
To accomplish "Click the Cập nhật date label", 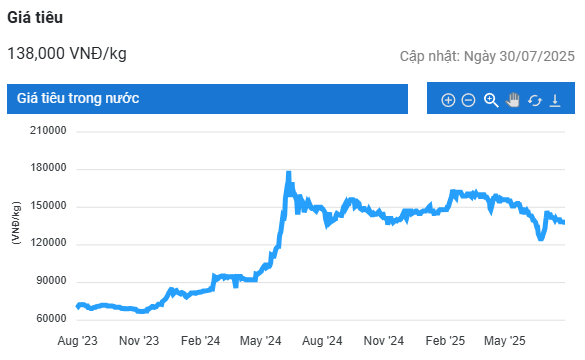I will click(x=487, y=56).
